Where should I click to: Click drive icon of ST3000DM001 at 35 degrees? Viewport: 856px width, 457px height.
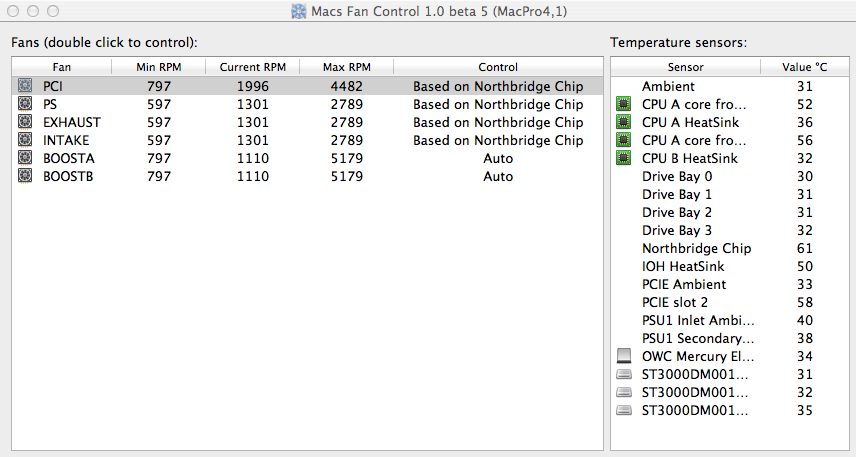pos(623,411)
